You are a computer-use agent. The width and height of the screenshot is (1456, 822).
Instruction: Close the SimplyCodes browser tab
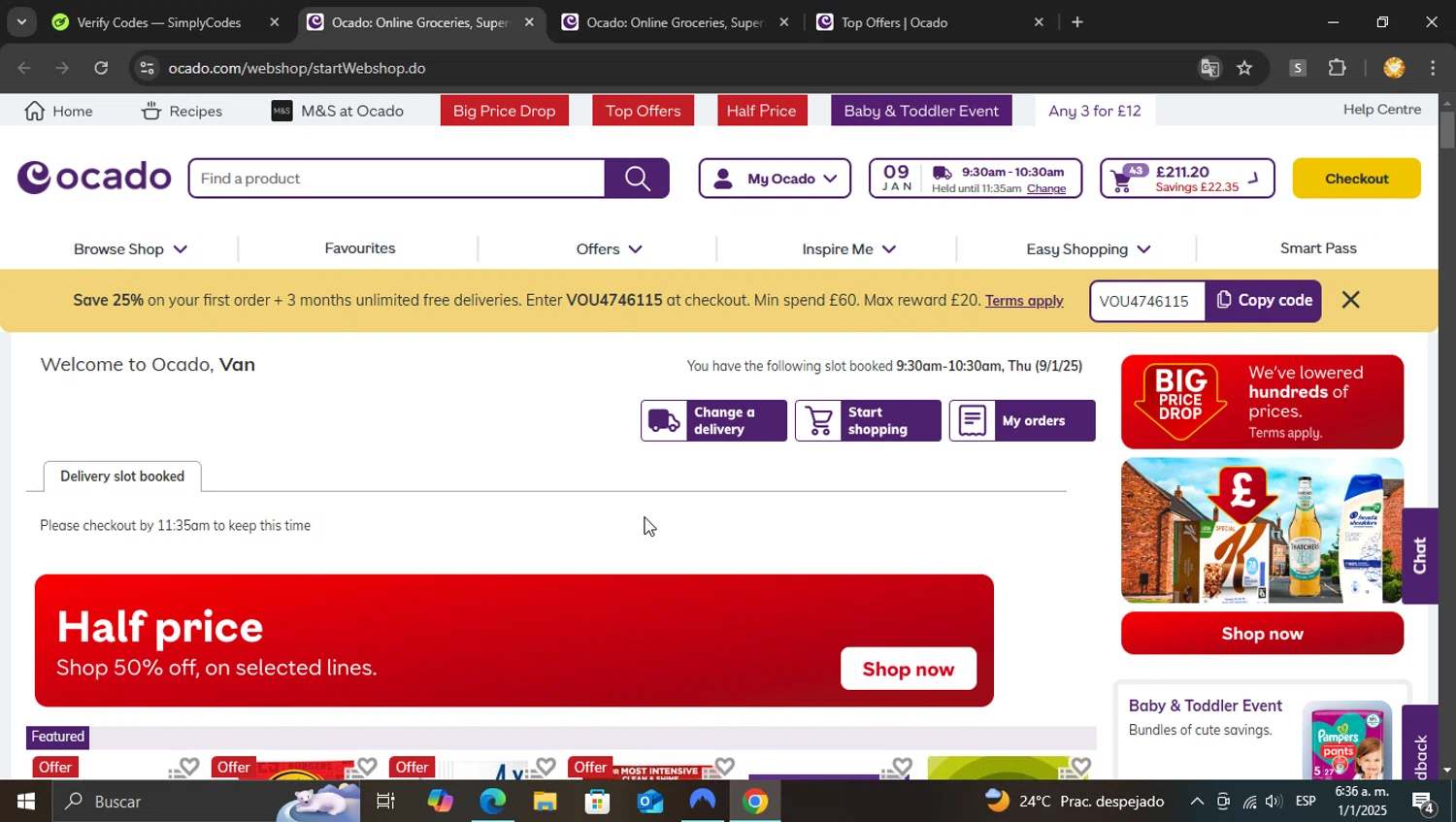click(274, 22)
